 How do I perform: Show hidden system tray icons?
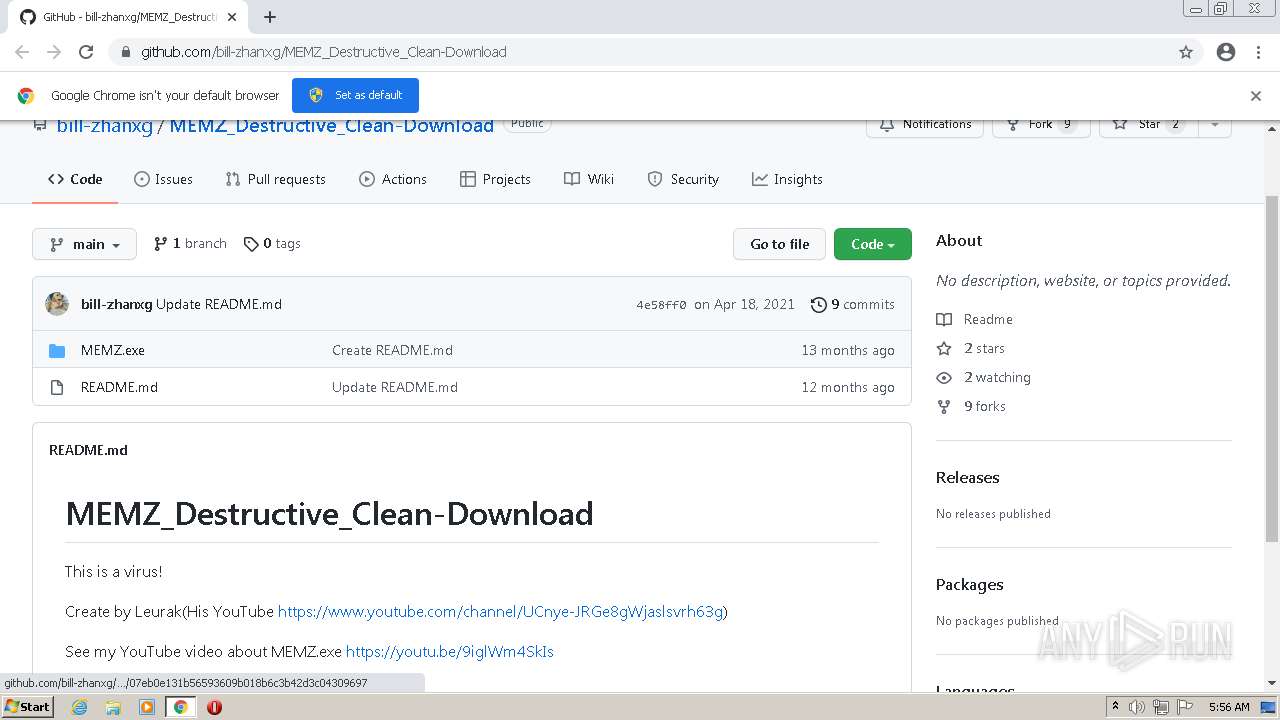[1115, 707]
